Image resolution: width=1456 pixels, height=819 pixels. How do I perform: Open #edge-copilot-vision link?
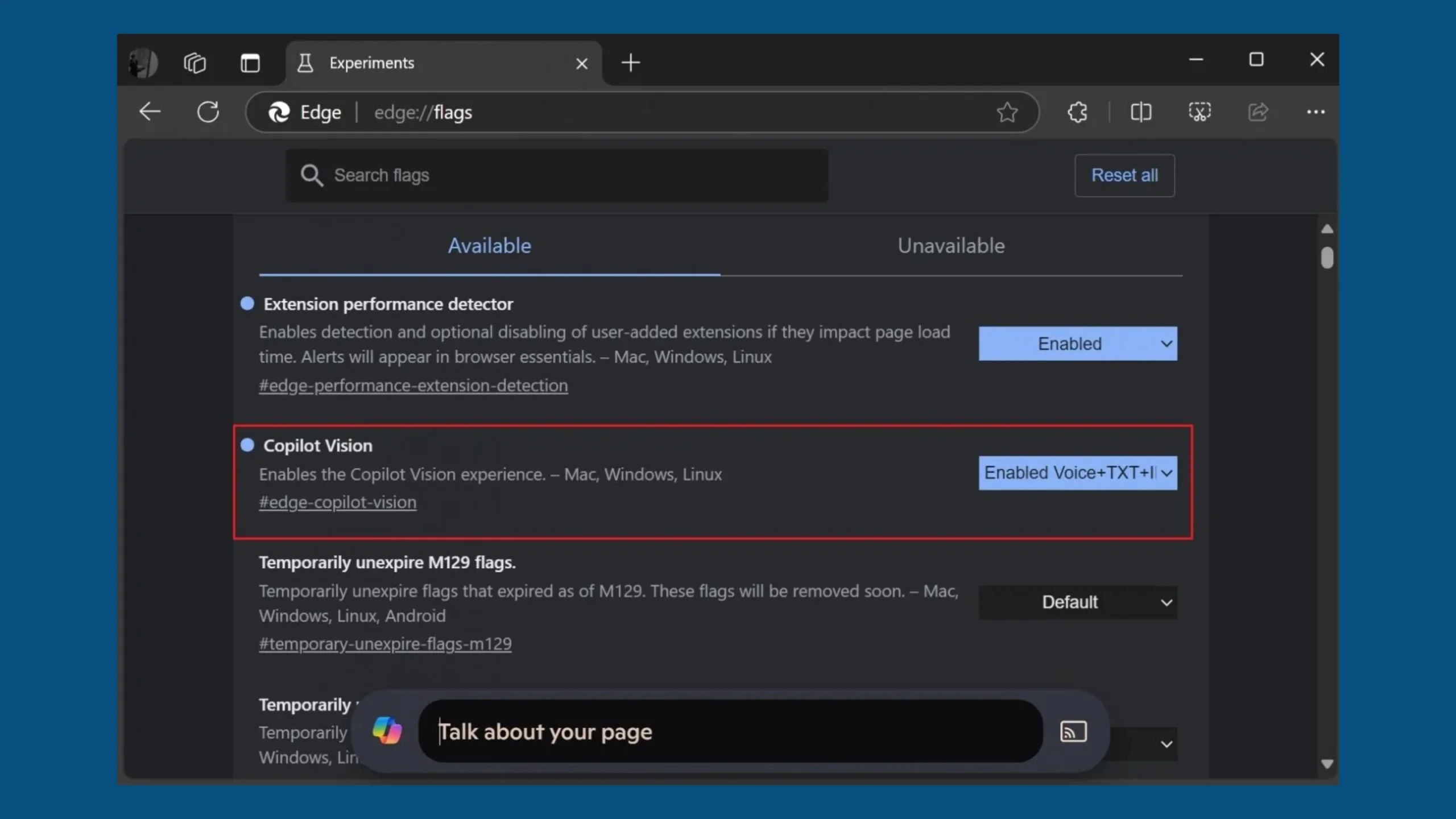pos(338,502)
